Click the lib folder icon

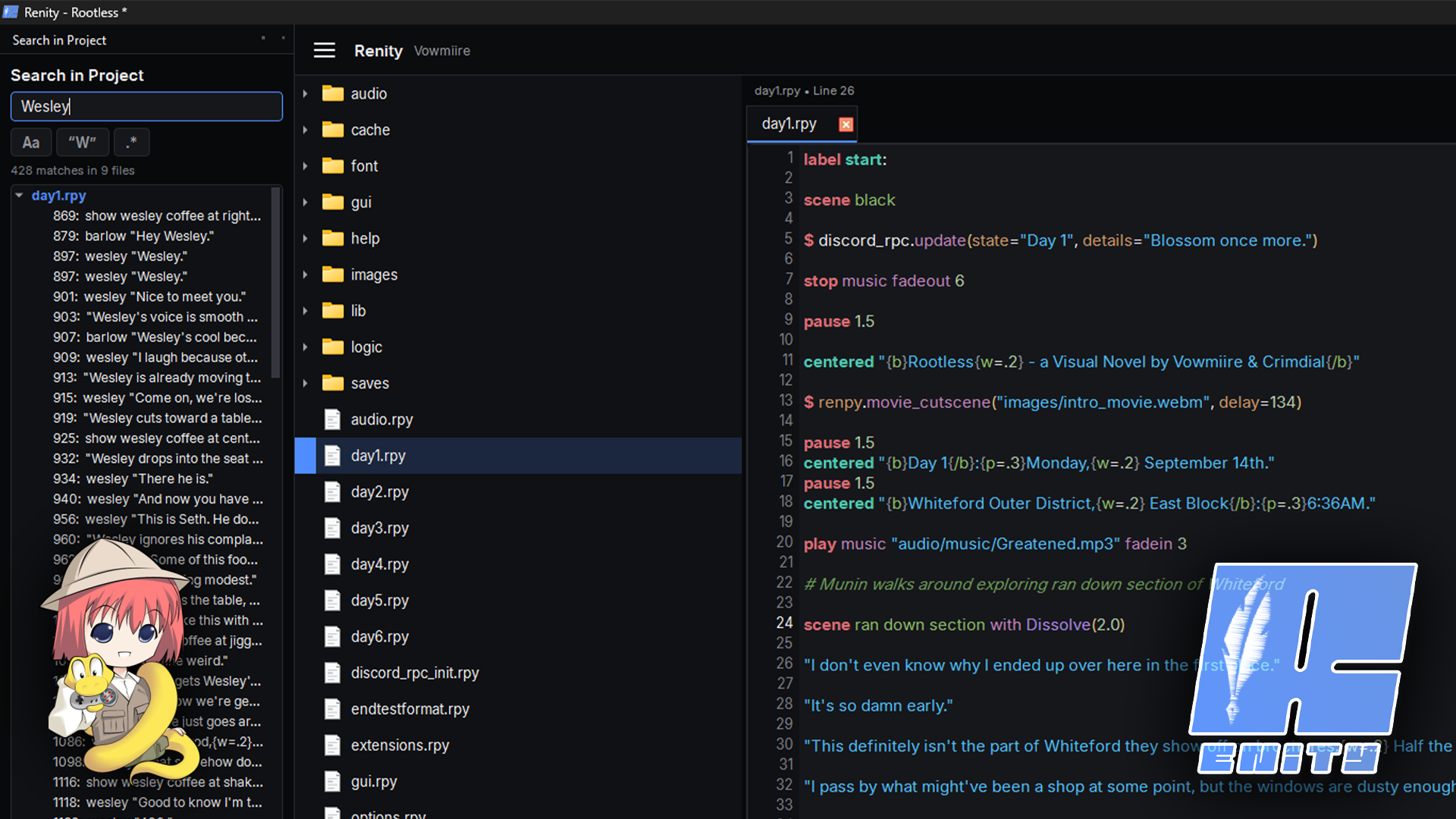332,310
